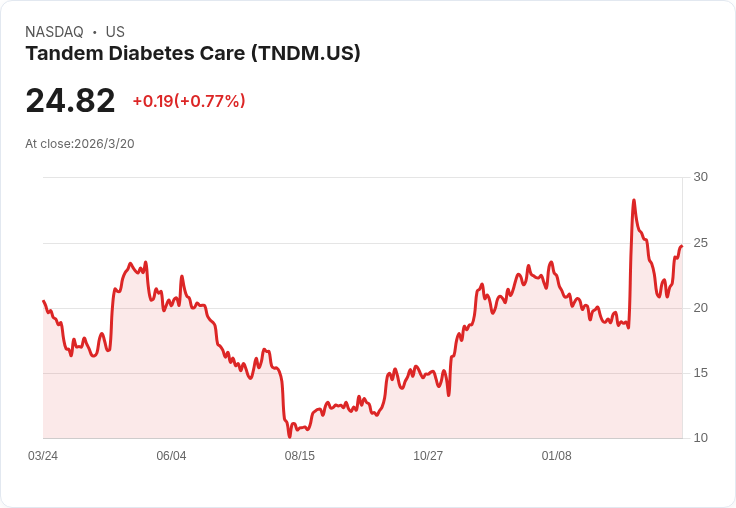Click the At close:2026/3/20 timestamp
This screenshot has height=508, width=736.
[80, 144]
